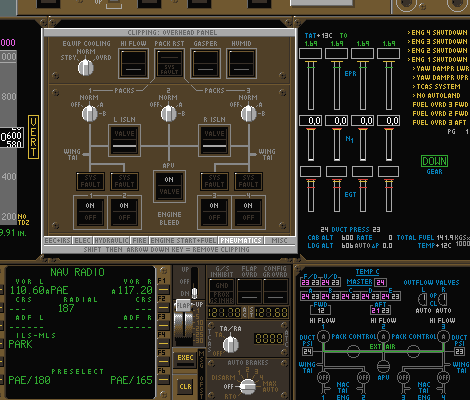Click the green DOWN gear indicator
The width and height of the screenshot is (470, 400).
[434, 161]
